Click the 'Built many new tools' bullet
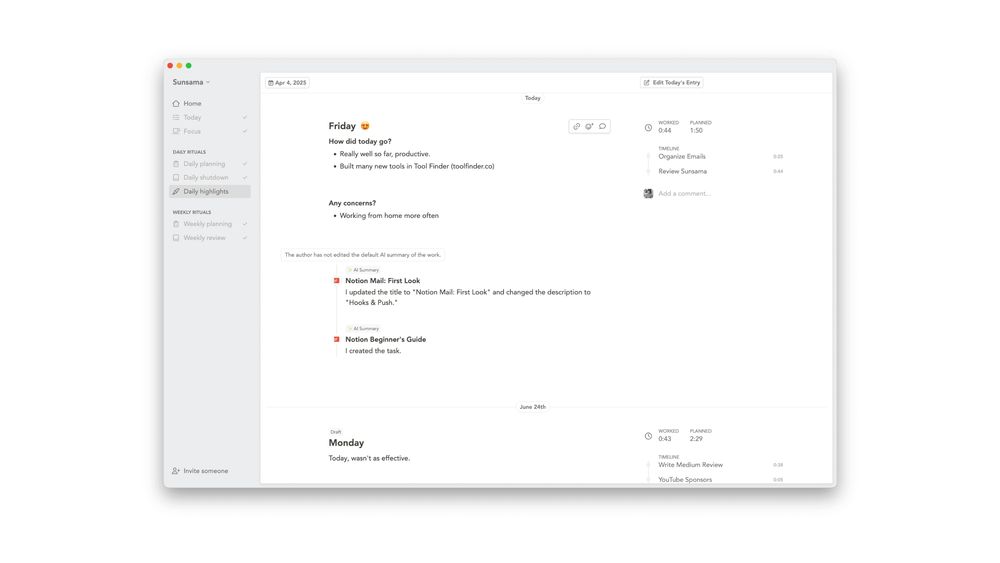 416,166
